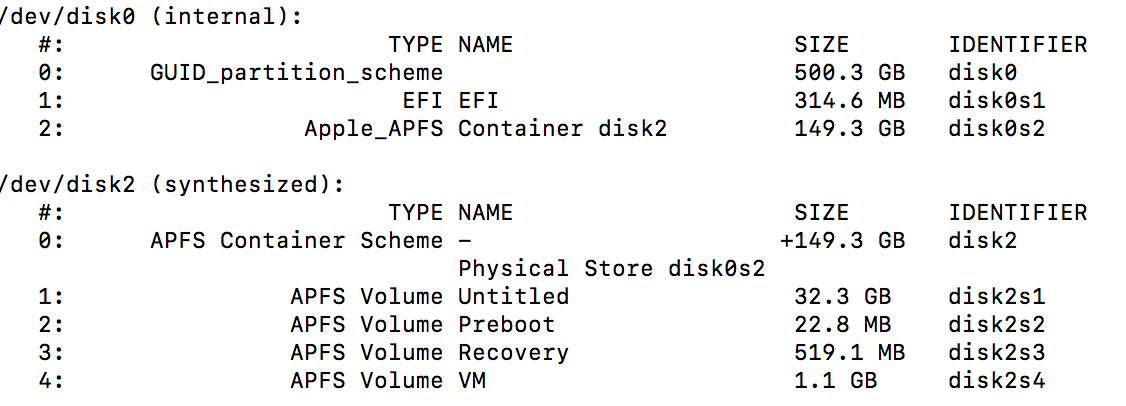Viewport: 1126px width, 406px height.
Task: Click the disk2s4 identifier
Action: (997, 381)
